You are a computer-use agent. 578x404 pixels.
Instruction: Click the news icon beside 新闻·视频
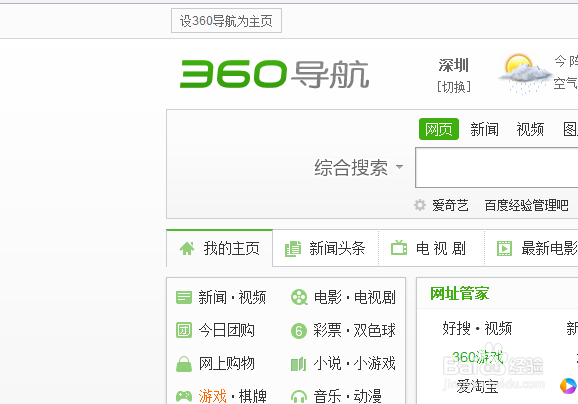click(x=184, y=297)
